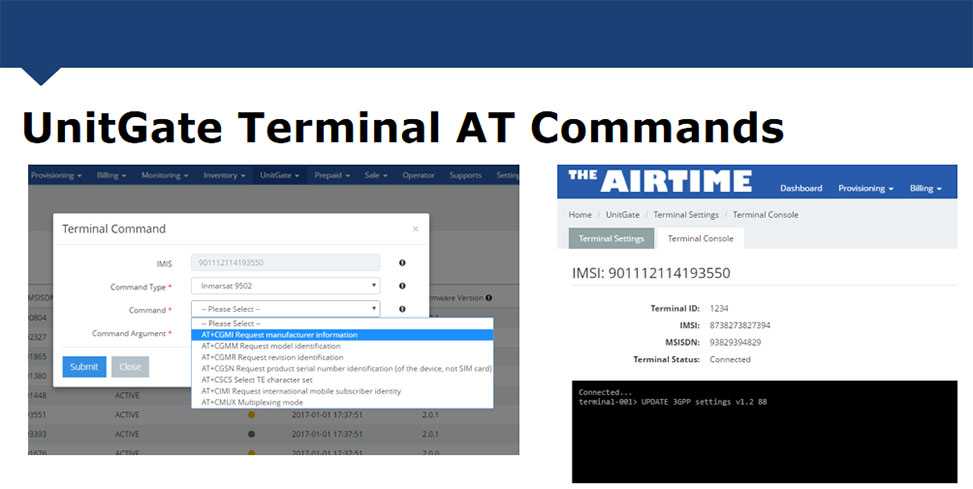Select AT+CGMR Request revision identification
Viewport: 973px width, 489px height.
tap(343, 357)
